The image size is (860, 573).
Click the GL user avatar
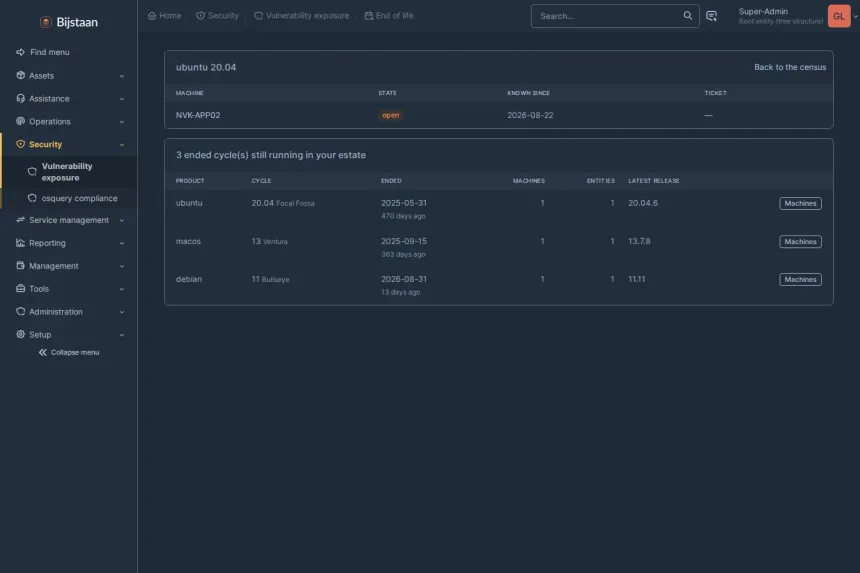(x=839, y=16)
